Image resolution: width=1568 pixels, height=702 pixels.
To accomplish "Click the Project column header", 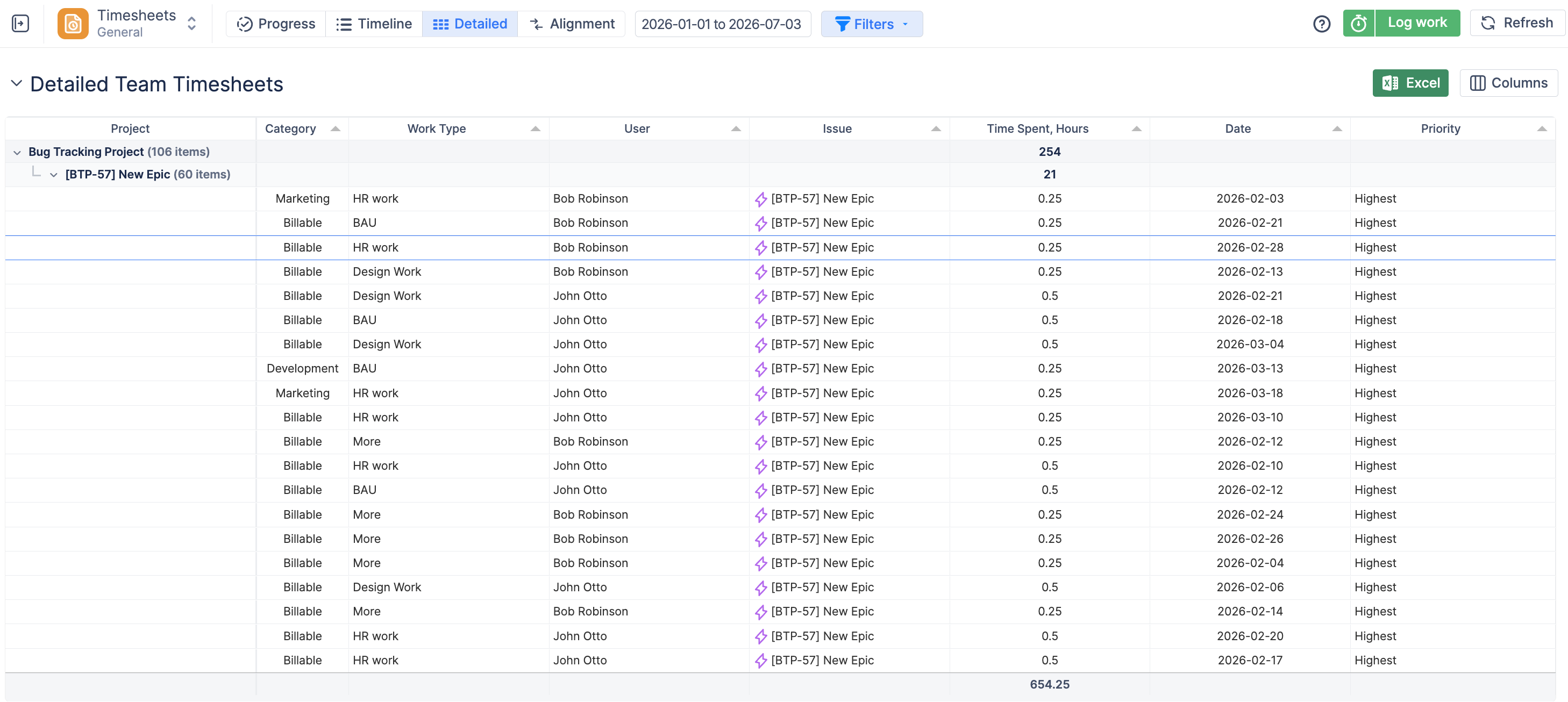I will [130, 128].
